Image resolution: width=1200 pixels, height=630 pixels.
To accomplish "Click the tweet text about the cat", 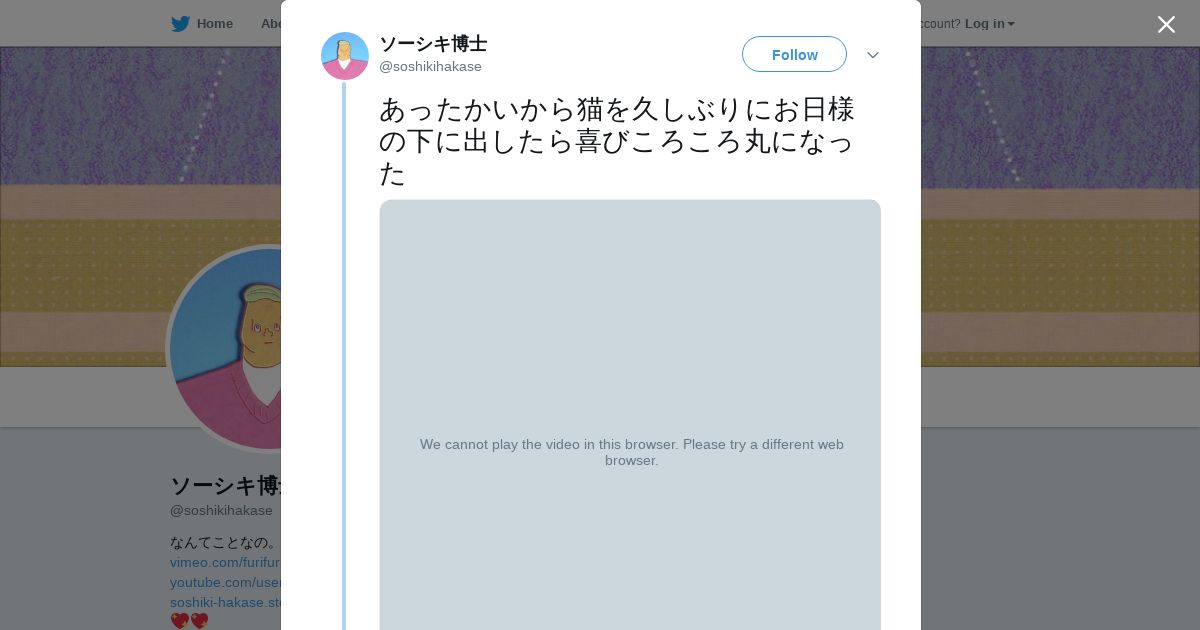I will pyautogui.click(x=616, y=141).
